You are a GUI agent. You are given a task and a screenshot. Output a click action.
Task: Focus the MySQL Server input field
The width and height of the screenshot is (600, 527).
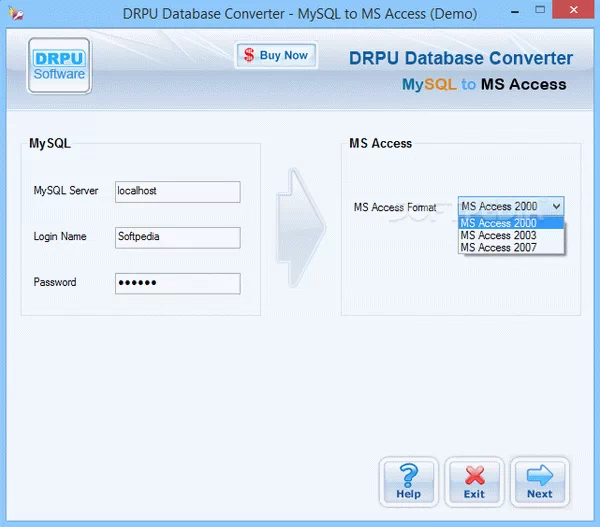[x=178, y=192]
